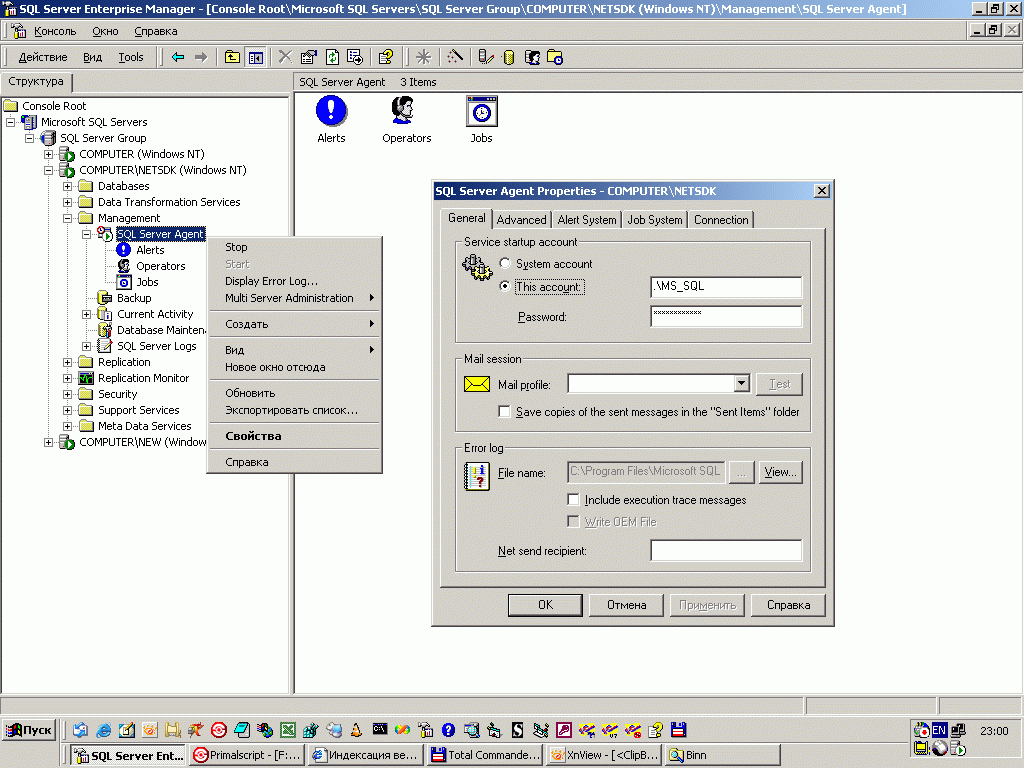Select the This account radio button
Image resolution: width=1024 pixels, height=768 pixels.
pos(505,286)
